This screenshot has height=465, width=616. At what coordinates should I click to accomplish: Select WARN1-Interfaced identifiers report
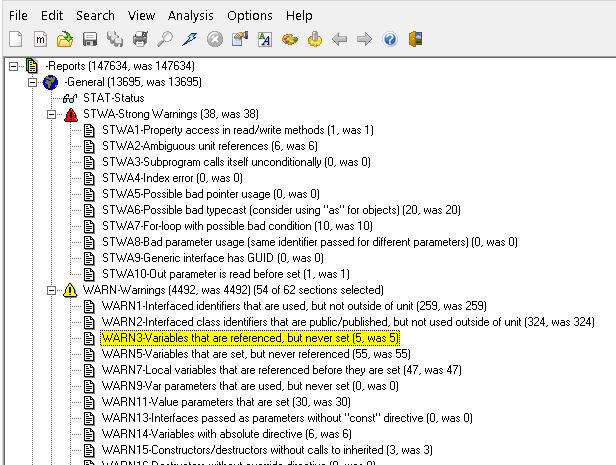point(294,306)
